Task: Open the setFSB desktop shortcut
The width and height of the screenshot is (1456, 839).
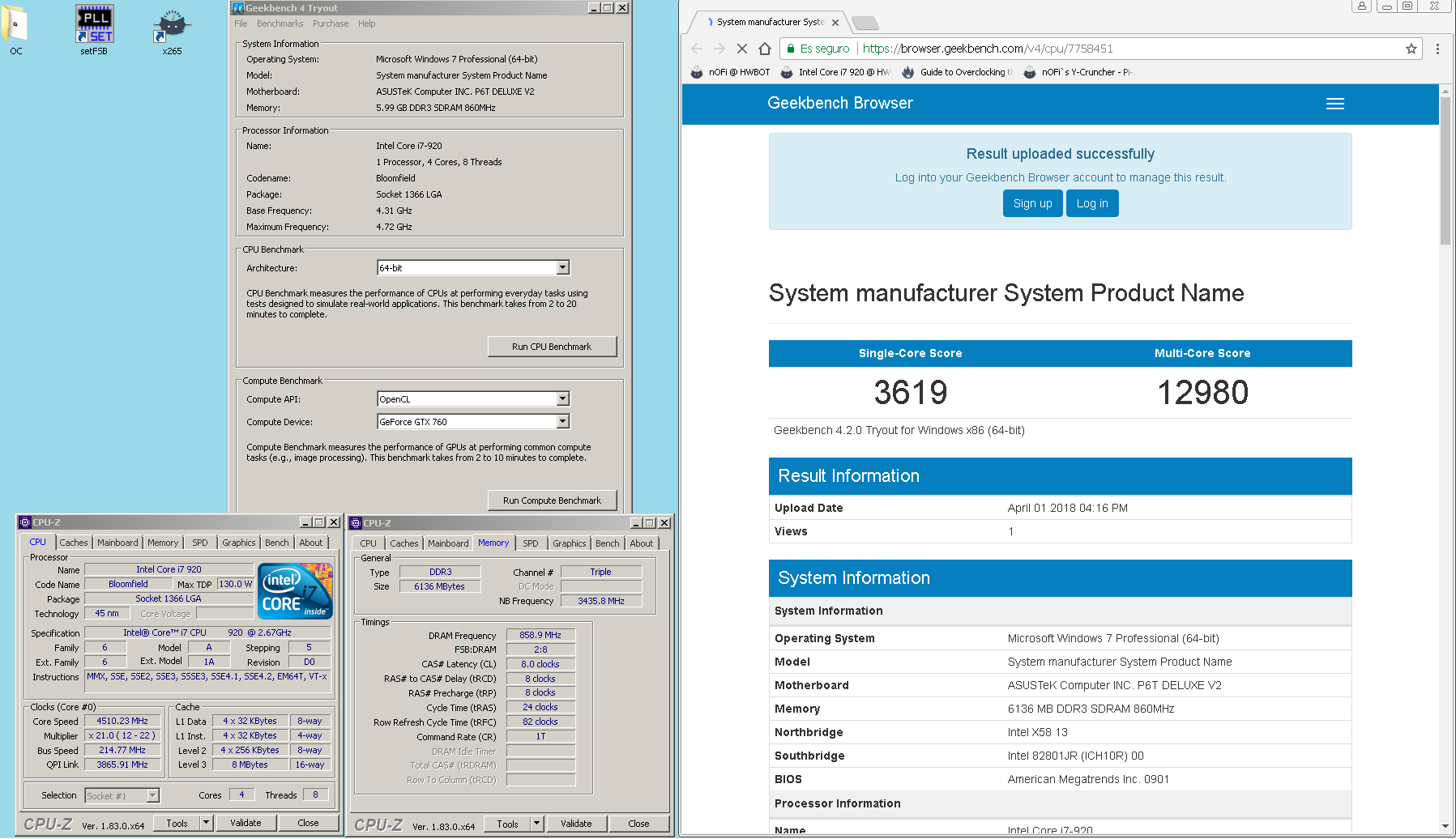Action: [x=94, y=28]
